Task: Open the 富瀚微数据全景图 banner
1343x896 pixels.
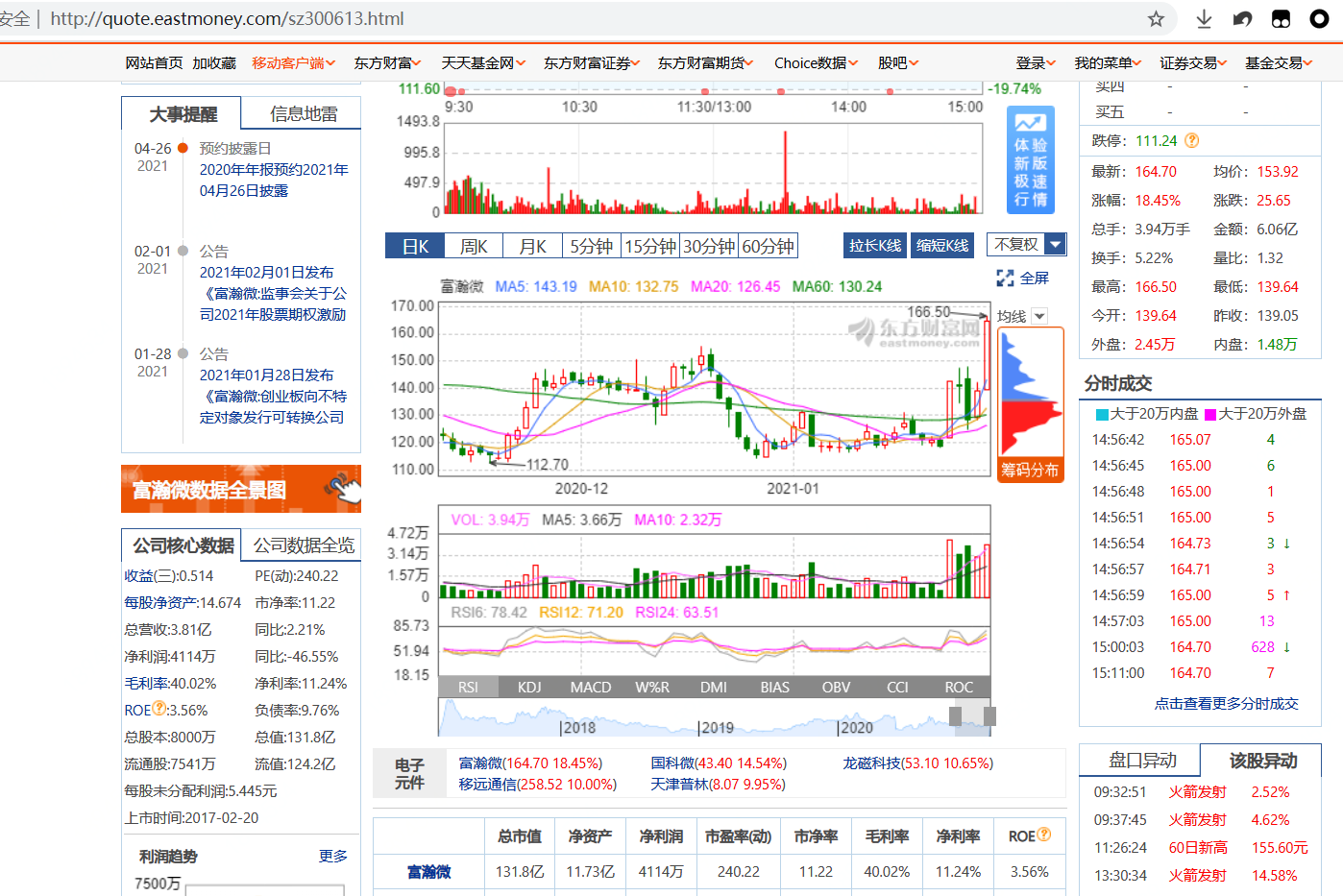Action: (241, 489)
